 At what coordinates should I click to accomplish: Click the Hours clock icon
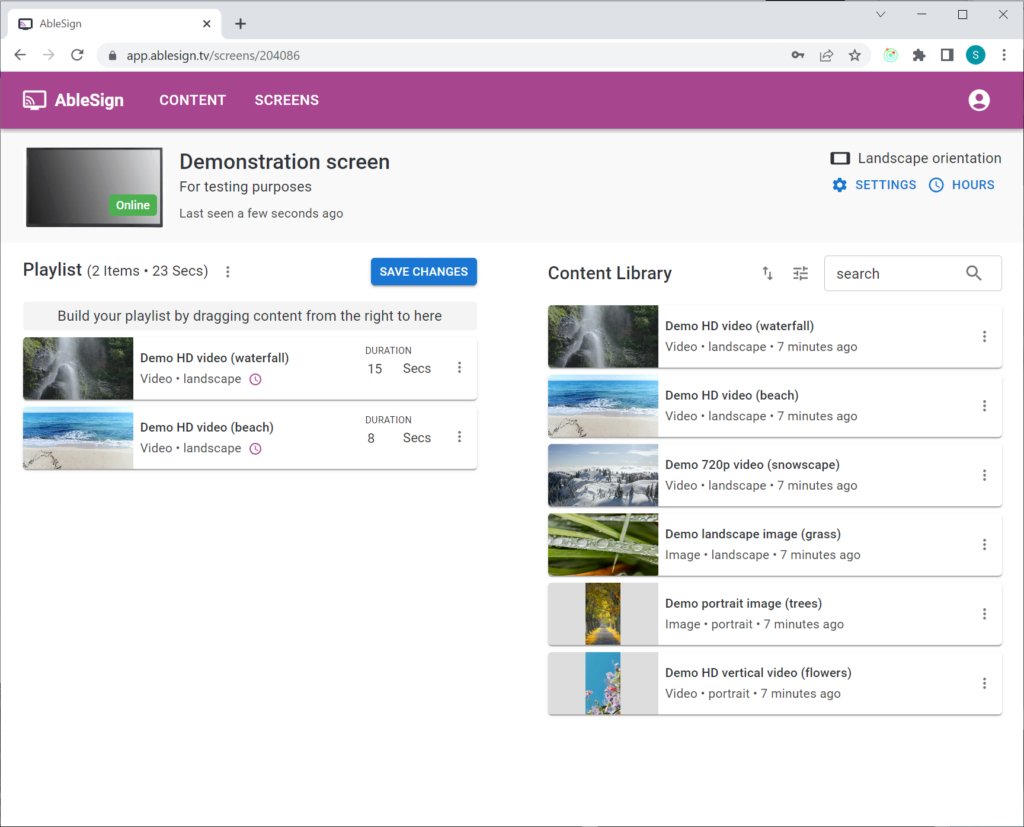pos(936,185)
